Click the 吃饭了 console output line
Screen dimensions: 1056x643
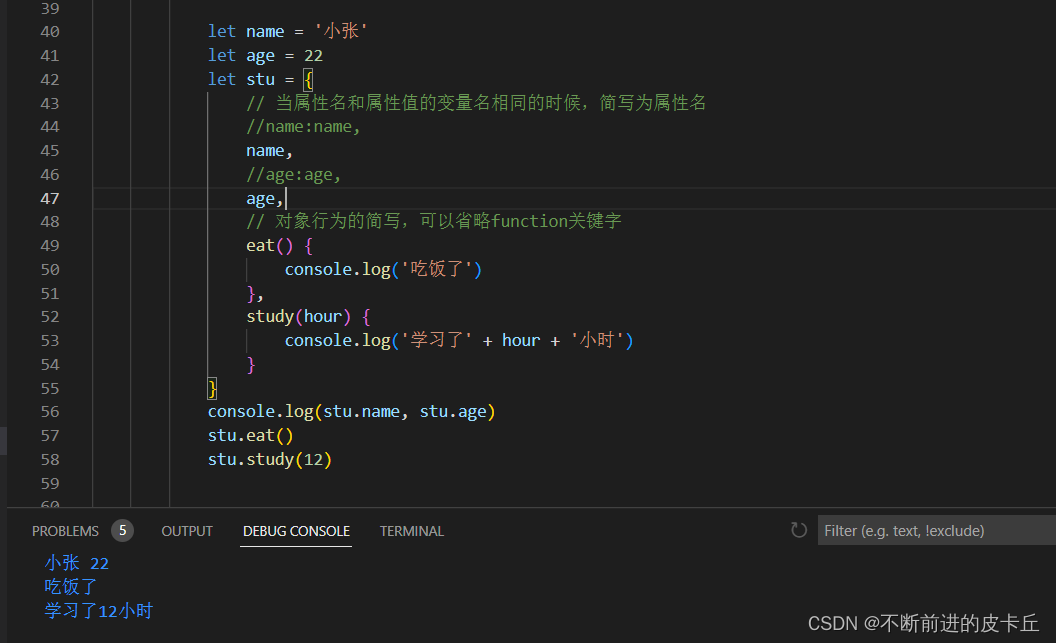tap(69, 586)
